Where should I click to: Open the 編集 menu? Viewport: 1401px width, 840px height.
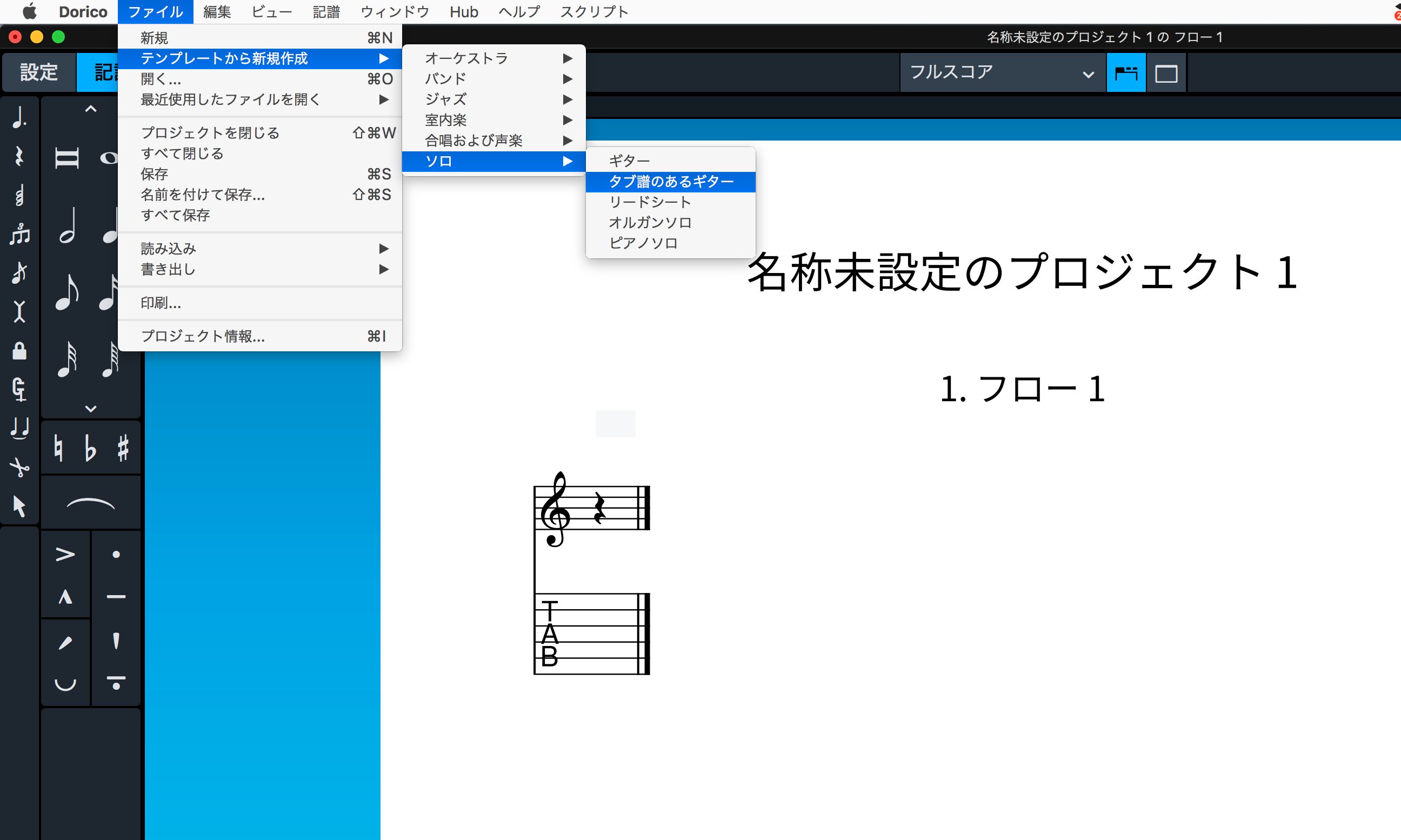(217, 12)
